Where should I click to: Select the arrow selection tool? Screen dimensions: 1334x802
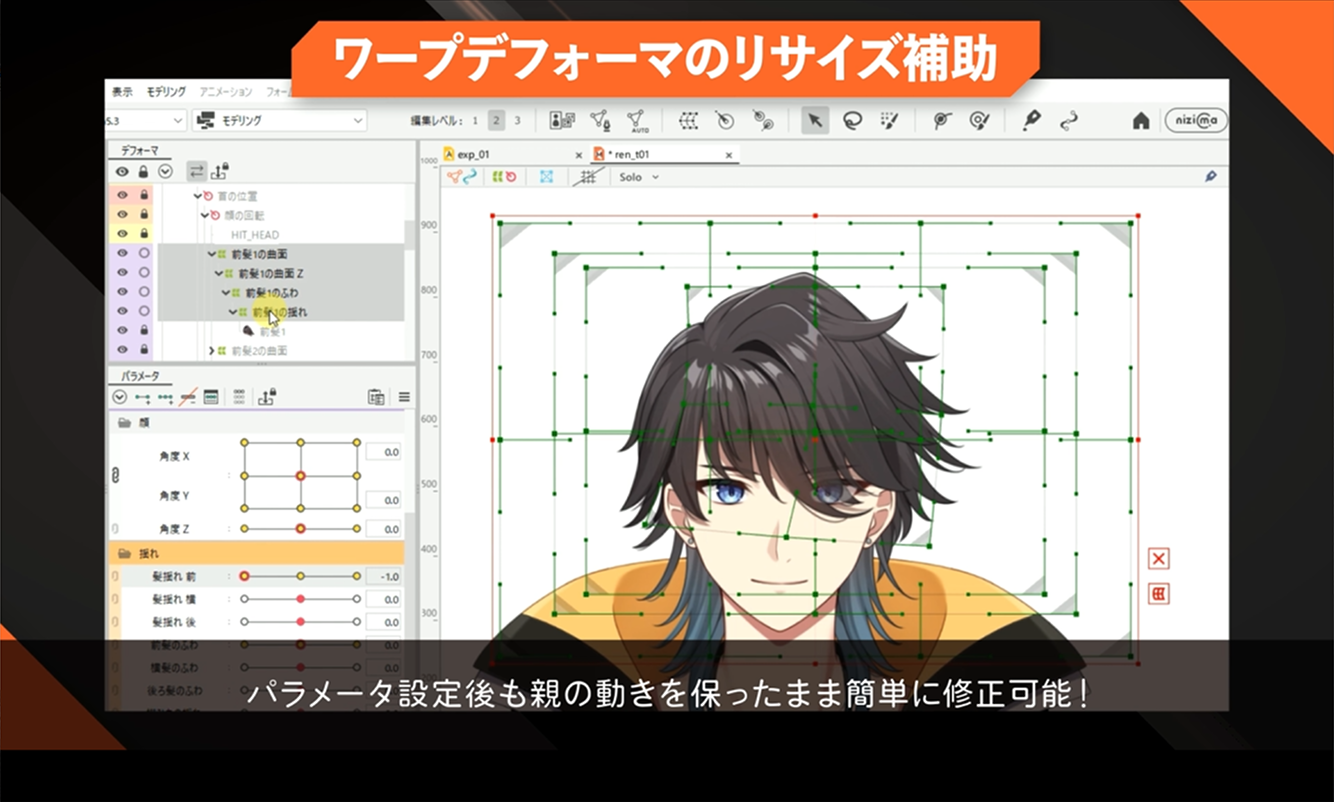[x=814, y=121]
